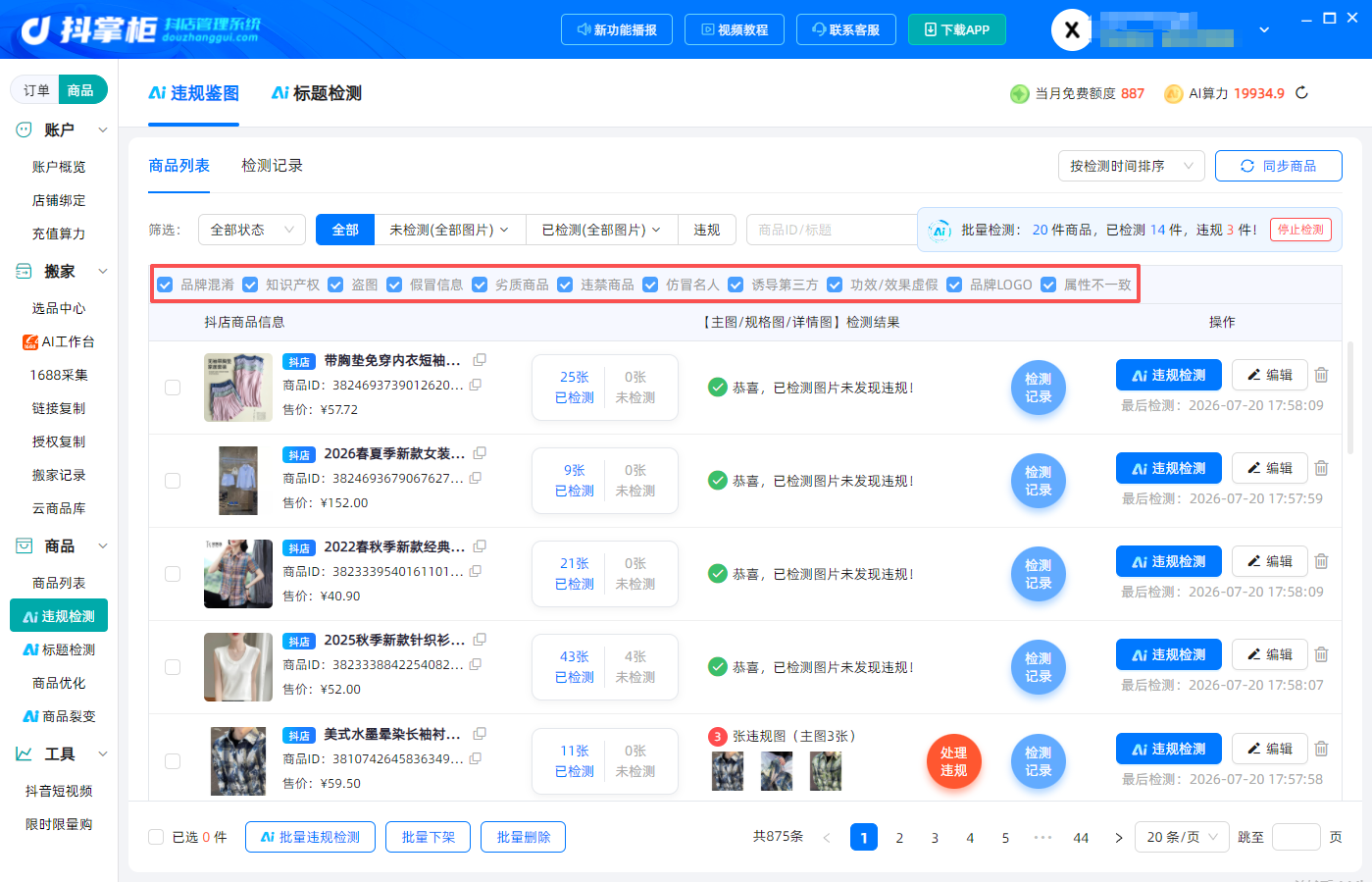
Task: Open thumbnail of 2025秋季新款针织衫 product
Action: click(238, 667)
